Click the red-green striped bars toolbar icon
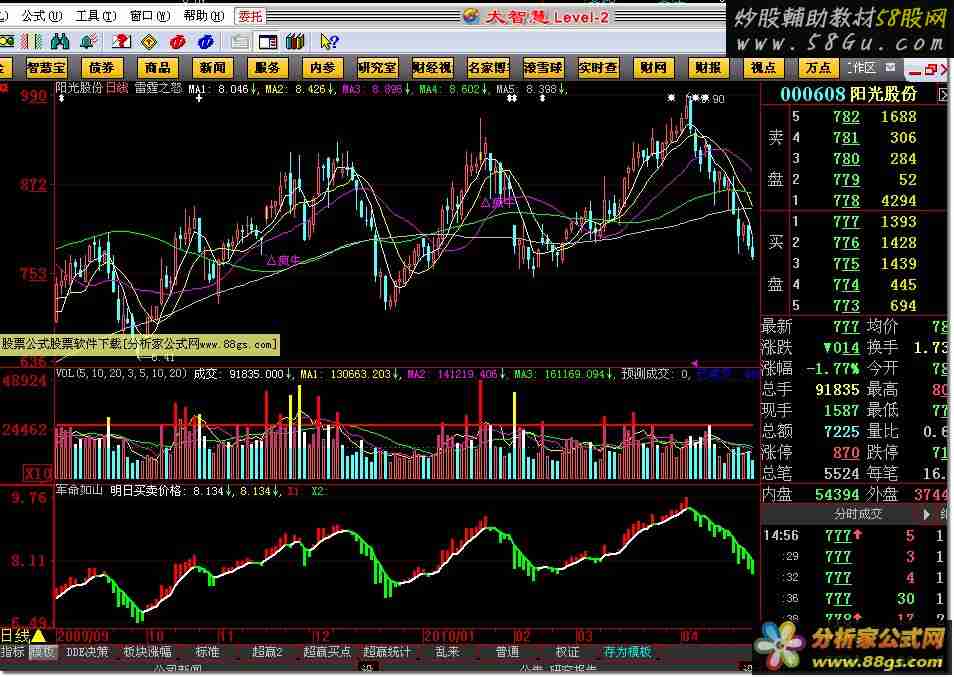This screenshot has width=954, height=677. [32, 41]
